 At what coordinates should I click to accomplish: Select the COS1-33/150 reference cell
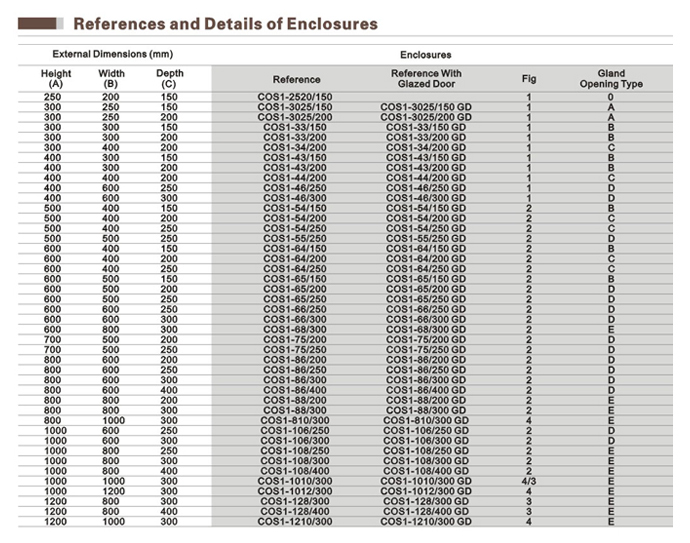tap(296, 126)
